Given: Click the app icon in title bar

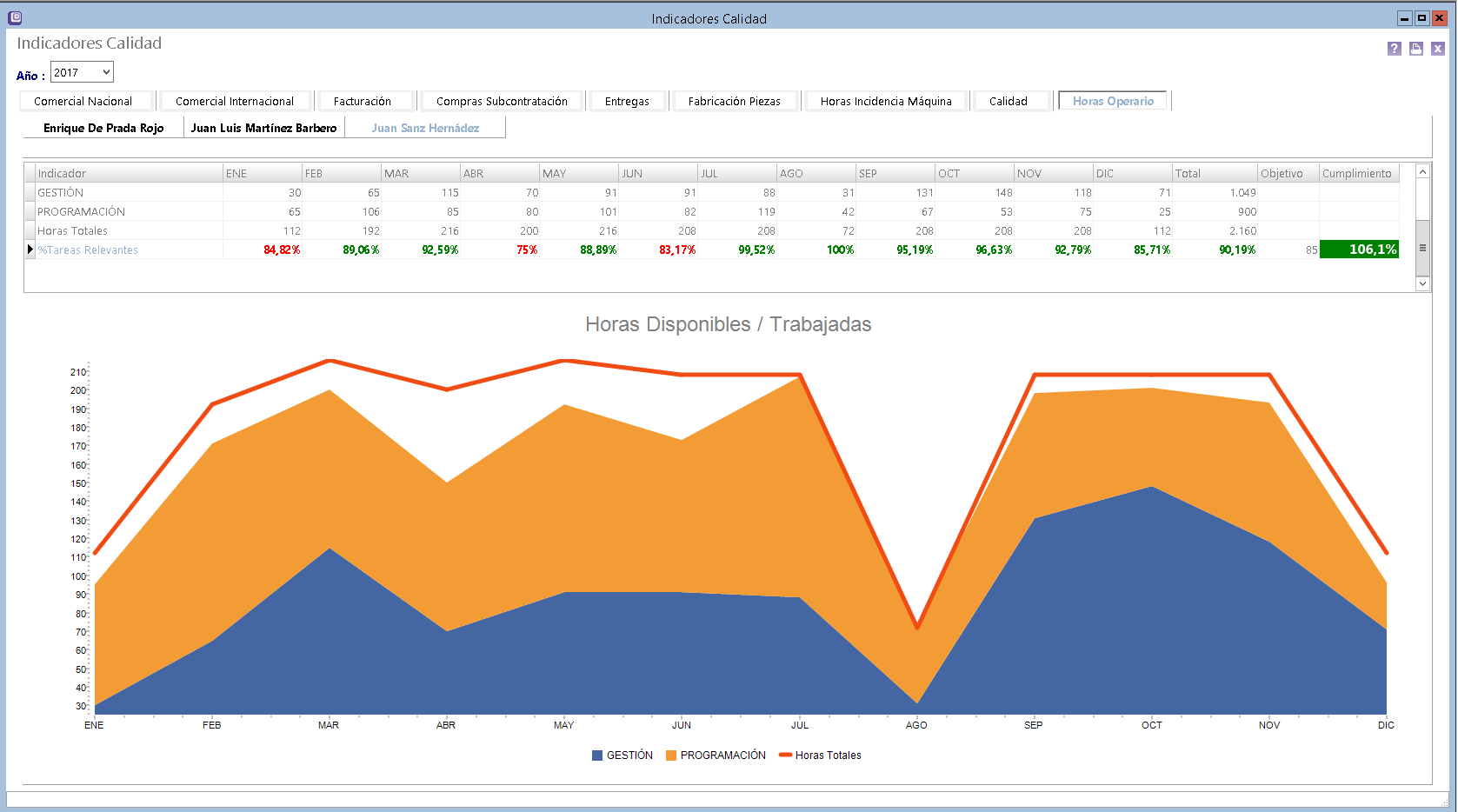Looking at the screenshot, I should pos(15,17).
